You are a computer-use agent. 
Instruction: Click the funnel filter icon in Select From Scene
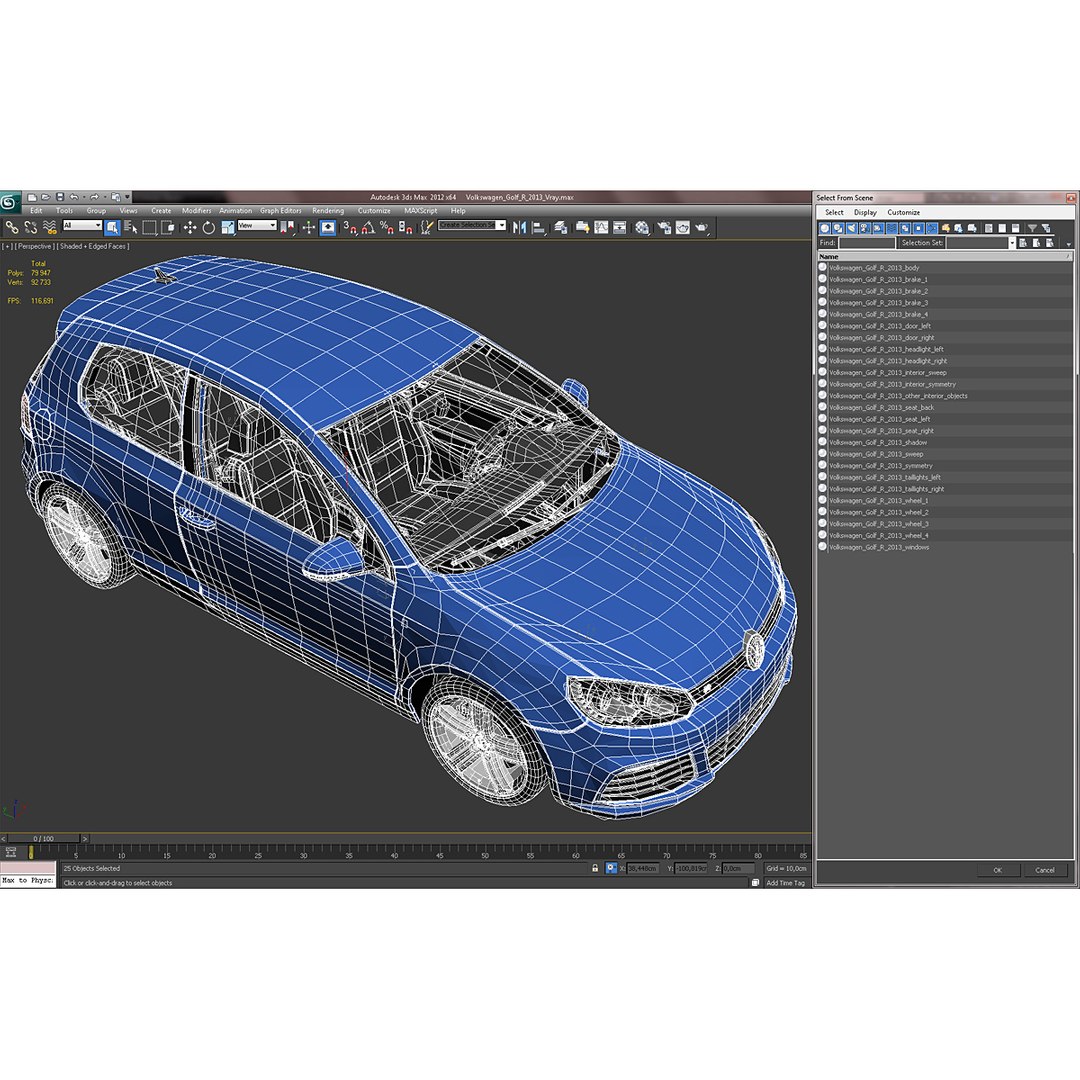click(1032, 228)
